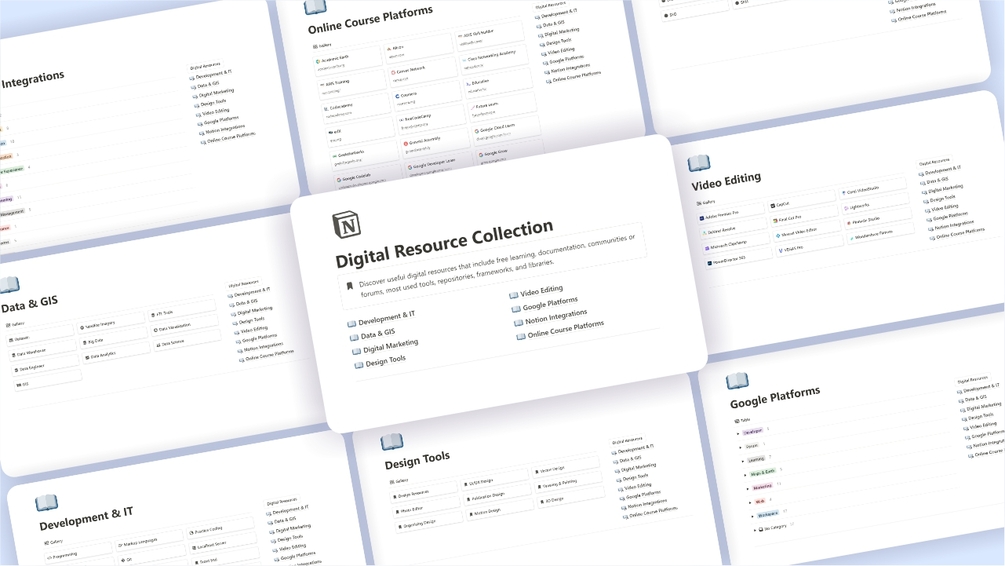Open Google Cloud Learn card
Image resolution: width=1005 pixels, height=566 pixels.
coord(506,131)
